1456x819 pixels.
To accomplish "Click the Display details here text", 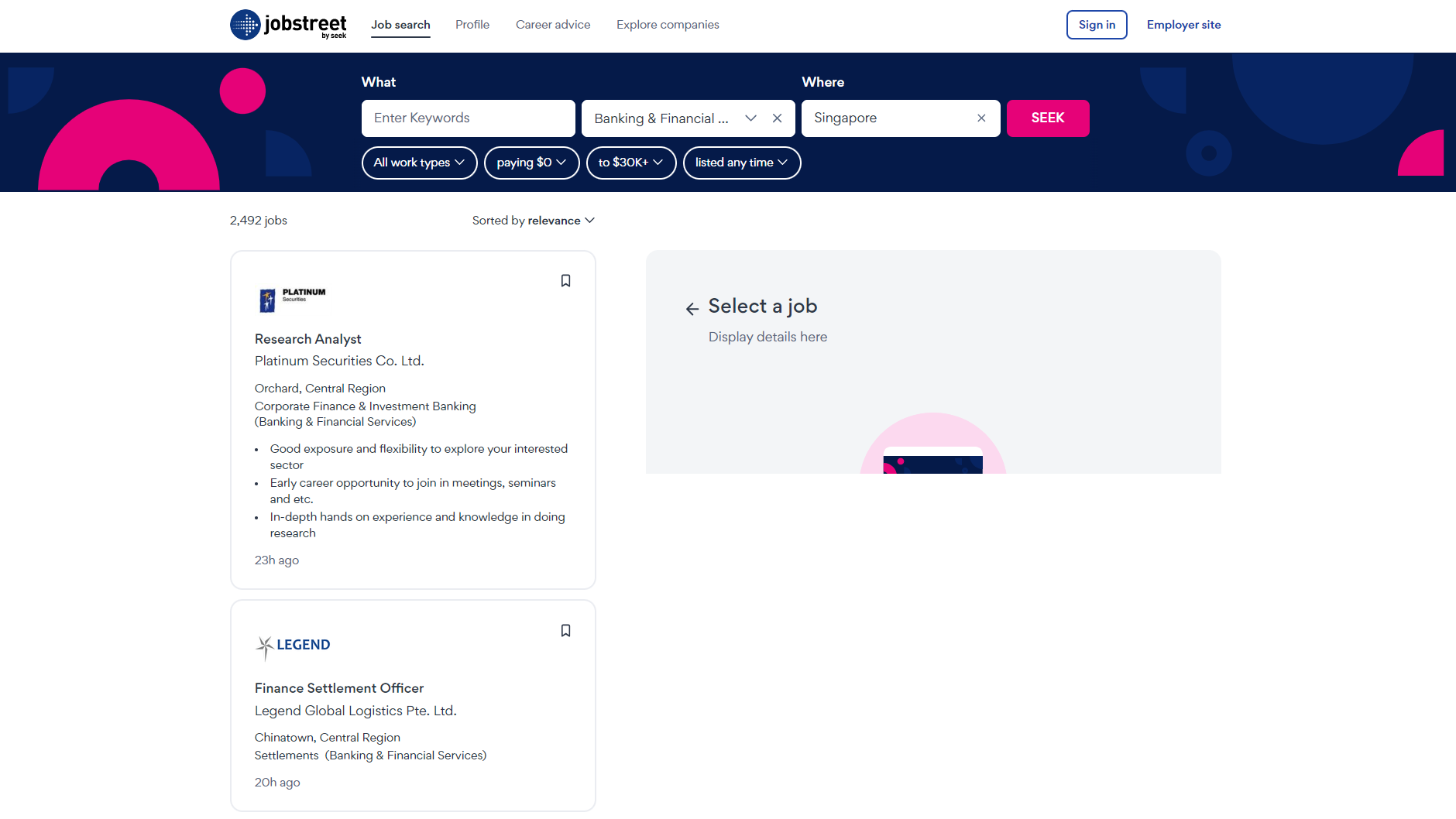I will coord(767,337).
